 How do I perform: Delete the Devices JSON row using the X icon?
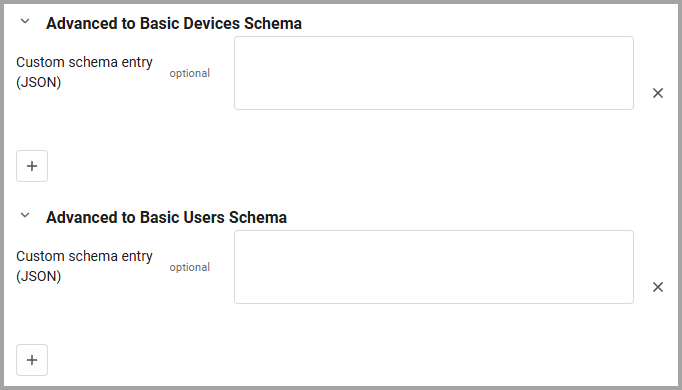pos(658,93)
